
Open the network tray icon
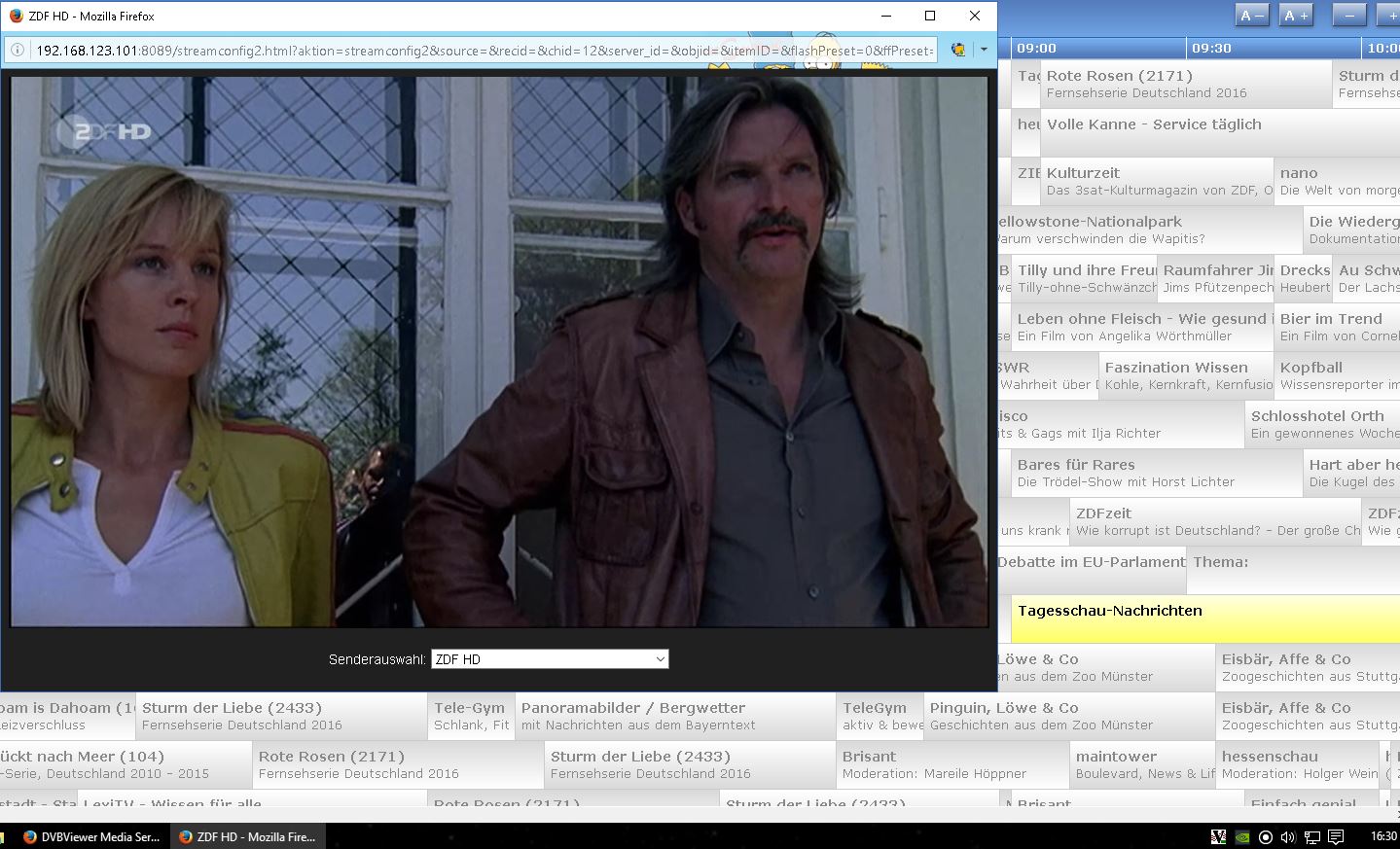coord(1312,836)
